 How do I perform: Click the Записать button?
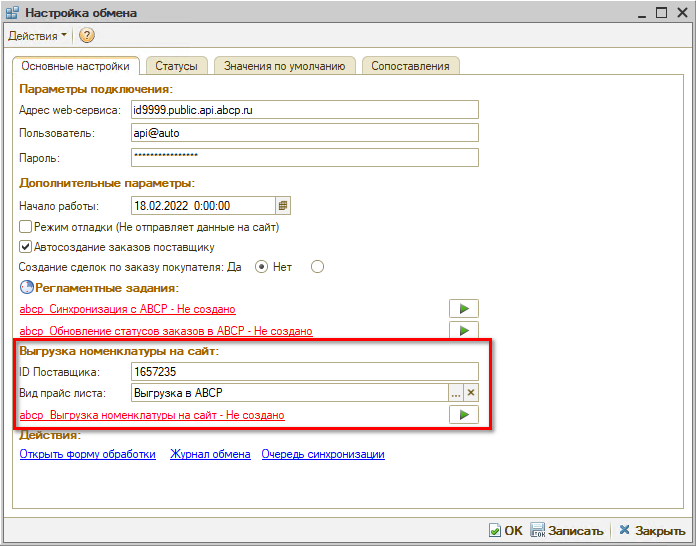567,530
